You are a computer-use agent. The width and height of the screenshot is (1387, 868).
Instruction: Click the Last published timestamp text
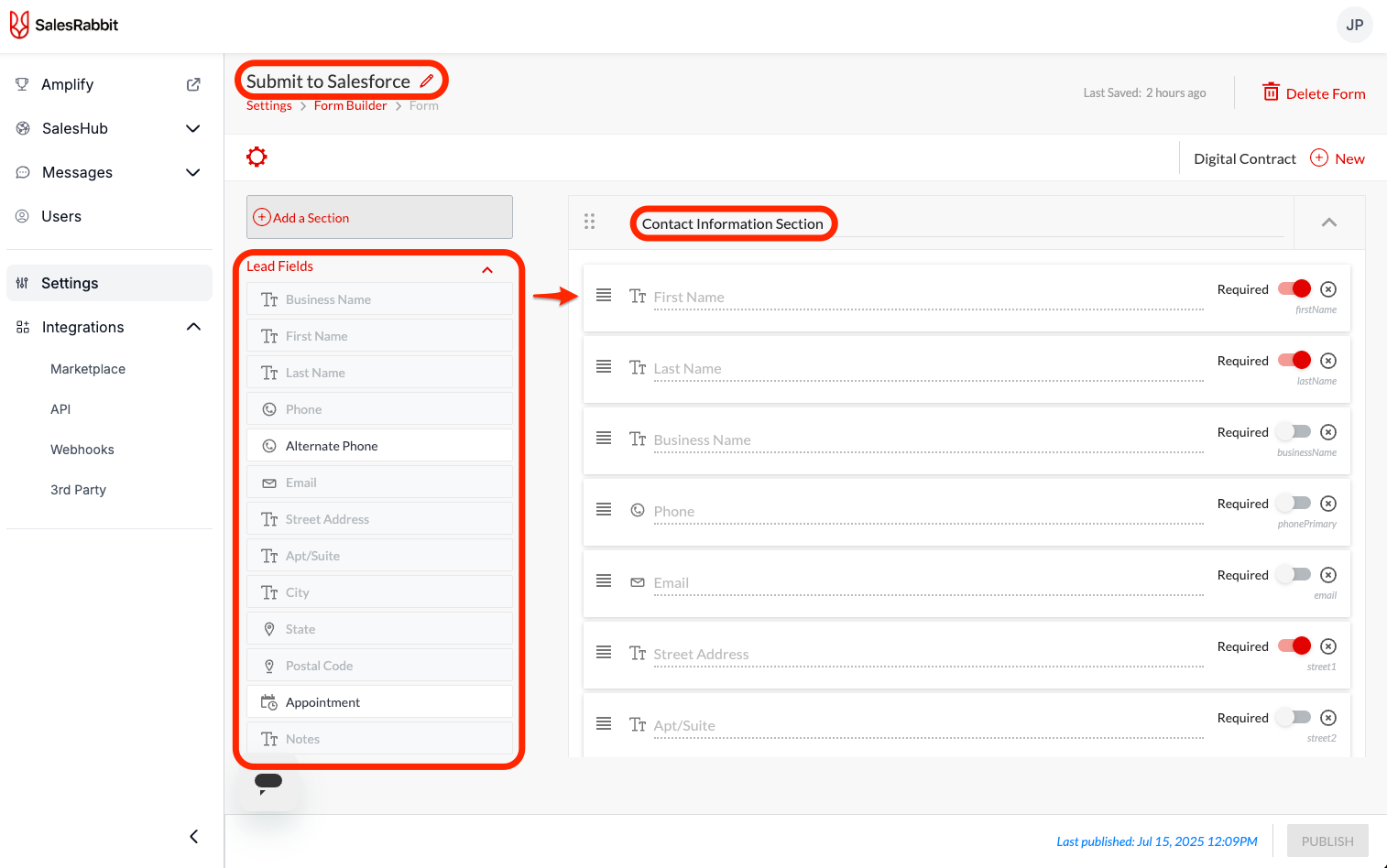(1157, 841)
